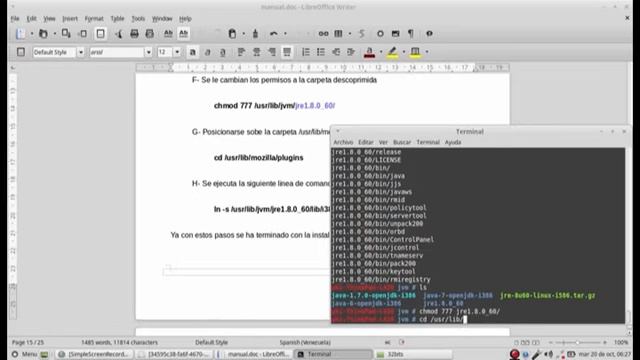Set Justified alignment

(x=287, y=52)
